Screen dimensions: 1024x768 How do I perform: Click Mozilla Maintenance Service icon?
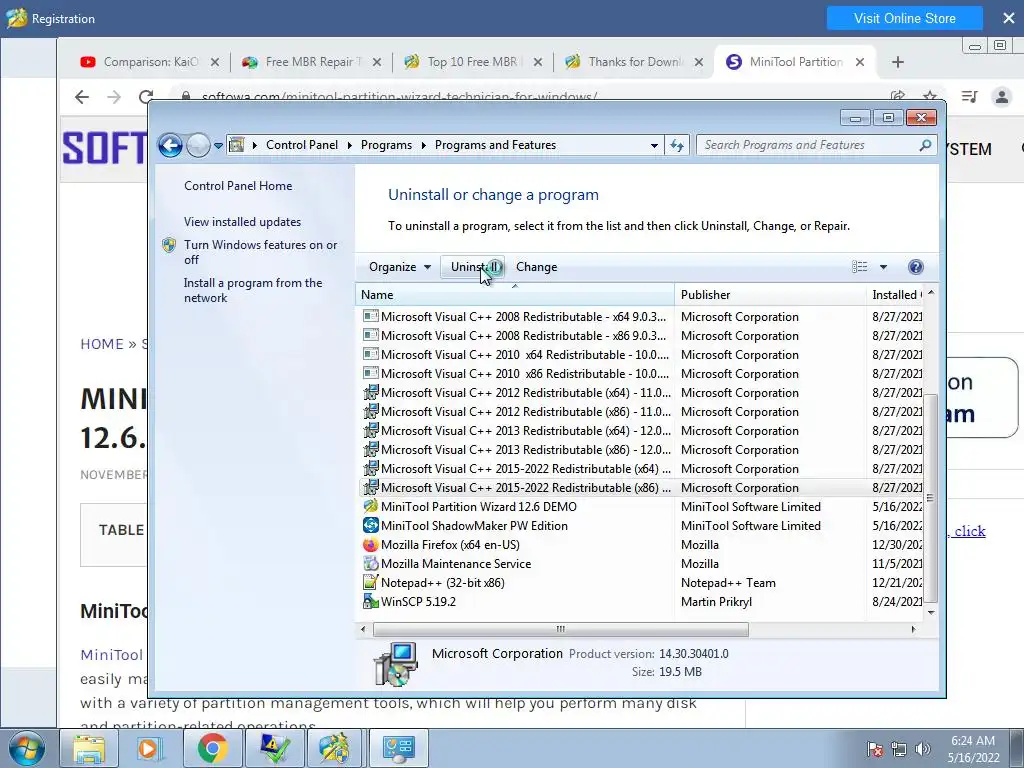coord(370,563)
